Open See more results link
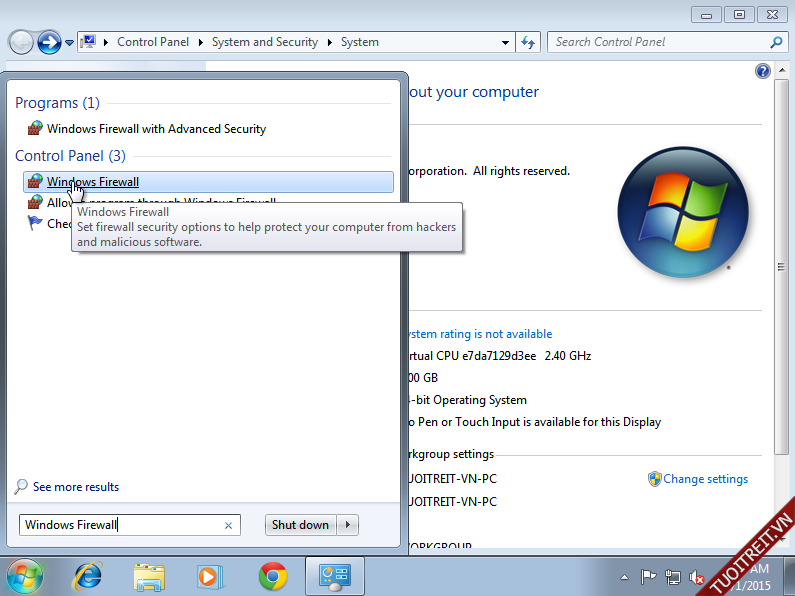Screen dimensions: 795x596 click(75, 487)
